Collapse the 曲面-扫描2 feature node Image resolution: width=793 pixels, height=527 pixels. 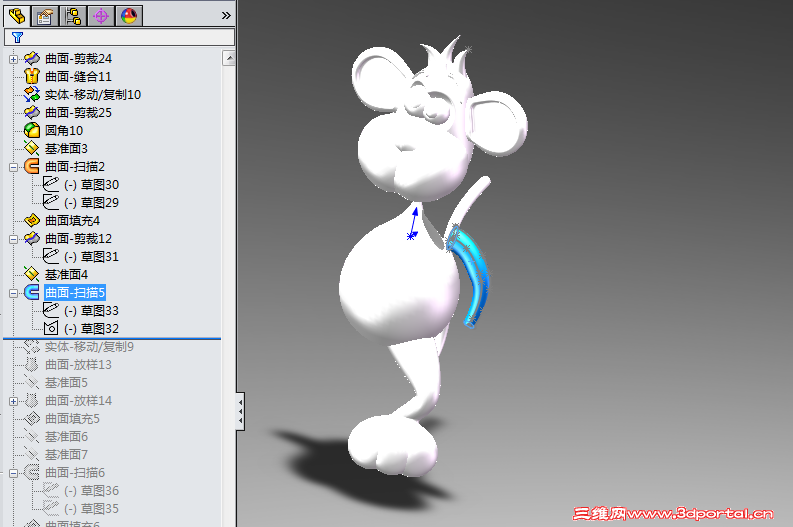[x=14, y=167]
